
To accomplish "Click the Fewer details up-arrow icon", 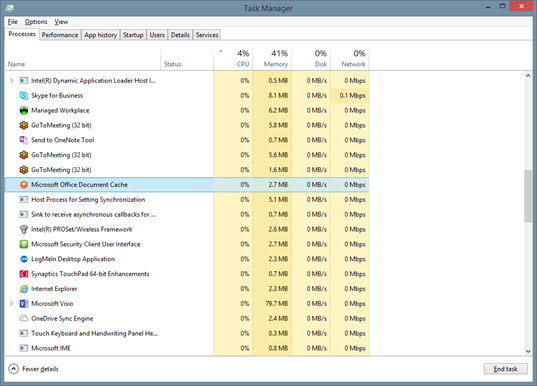I will pos(13,369).
